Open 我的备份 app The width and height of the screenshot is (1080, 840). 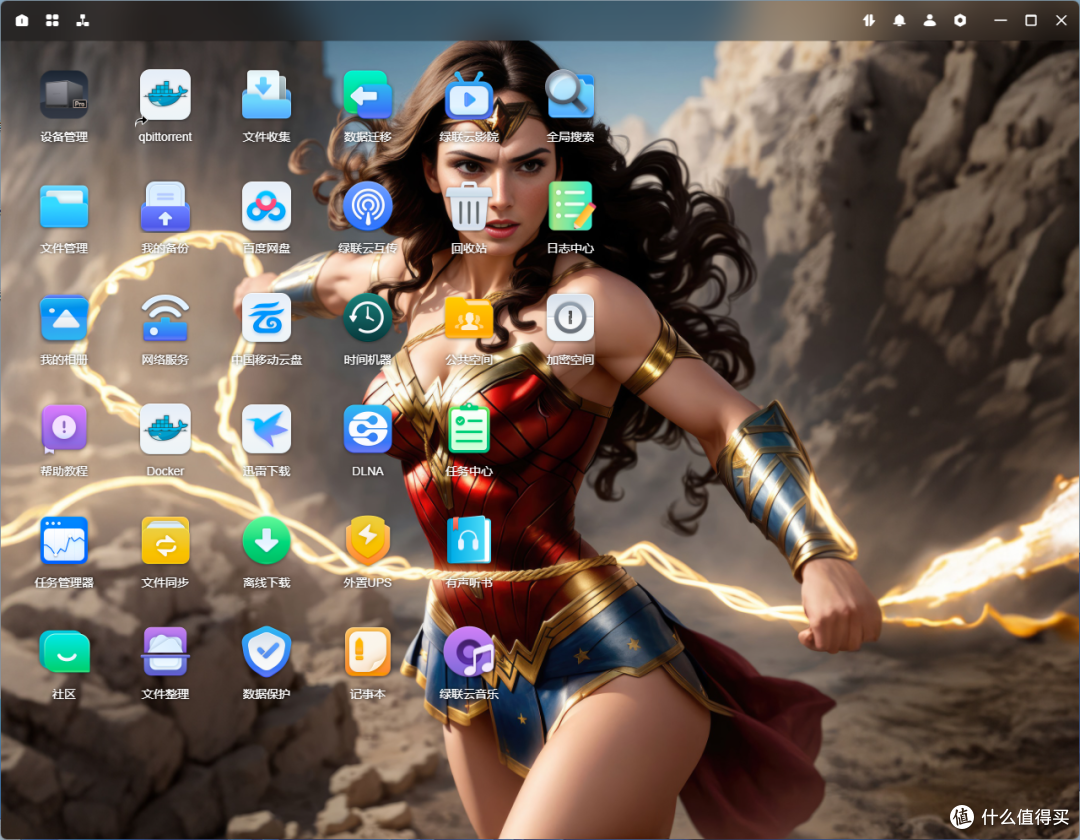pyautogui.click(x=165, y=207)
